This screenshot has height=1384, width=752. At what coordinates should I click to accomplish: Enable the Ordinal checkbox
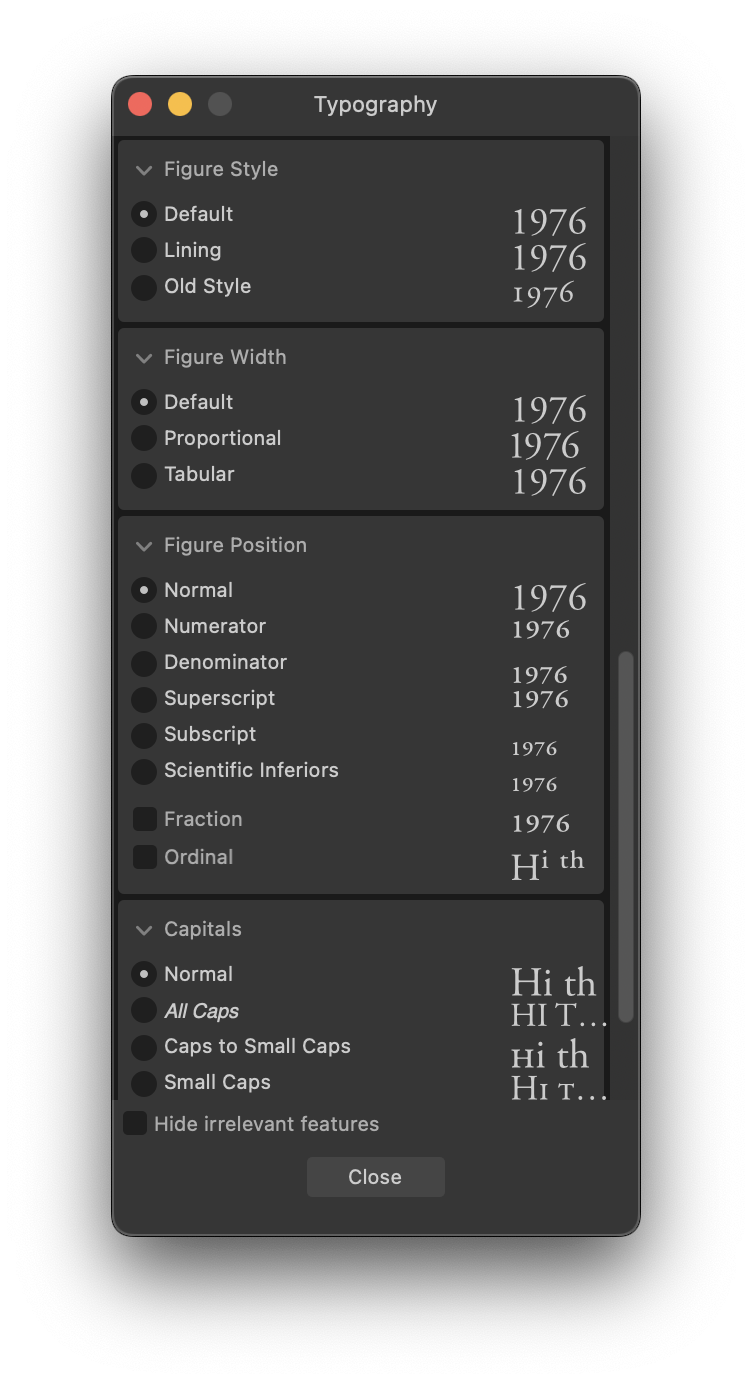[x=143, y=857]
